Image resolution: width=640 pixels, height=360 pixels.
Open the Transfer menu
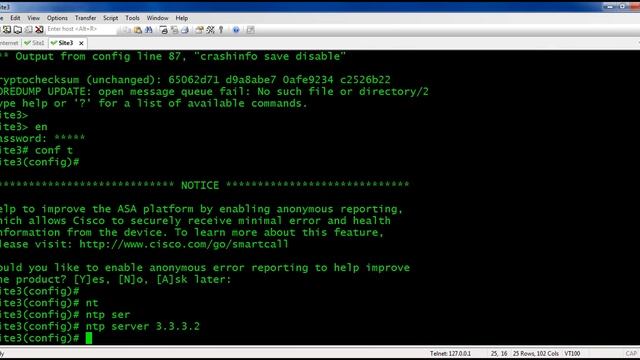point(85,18)
